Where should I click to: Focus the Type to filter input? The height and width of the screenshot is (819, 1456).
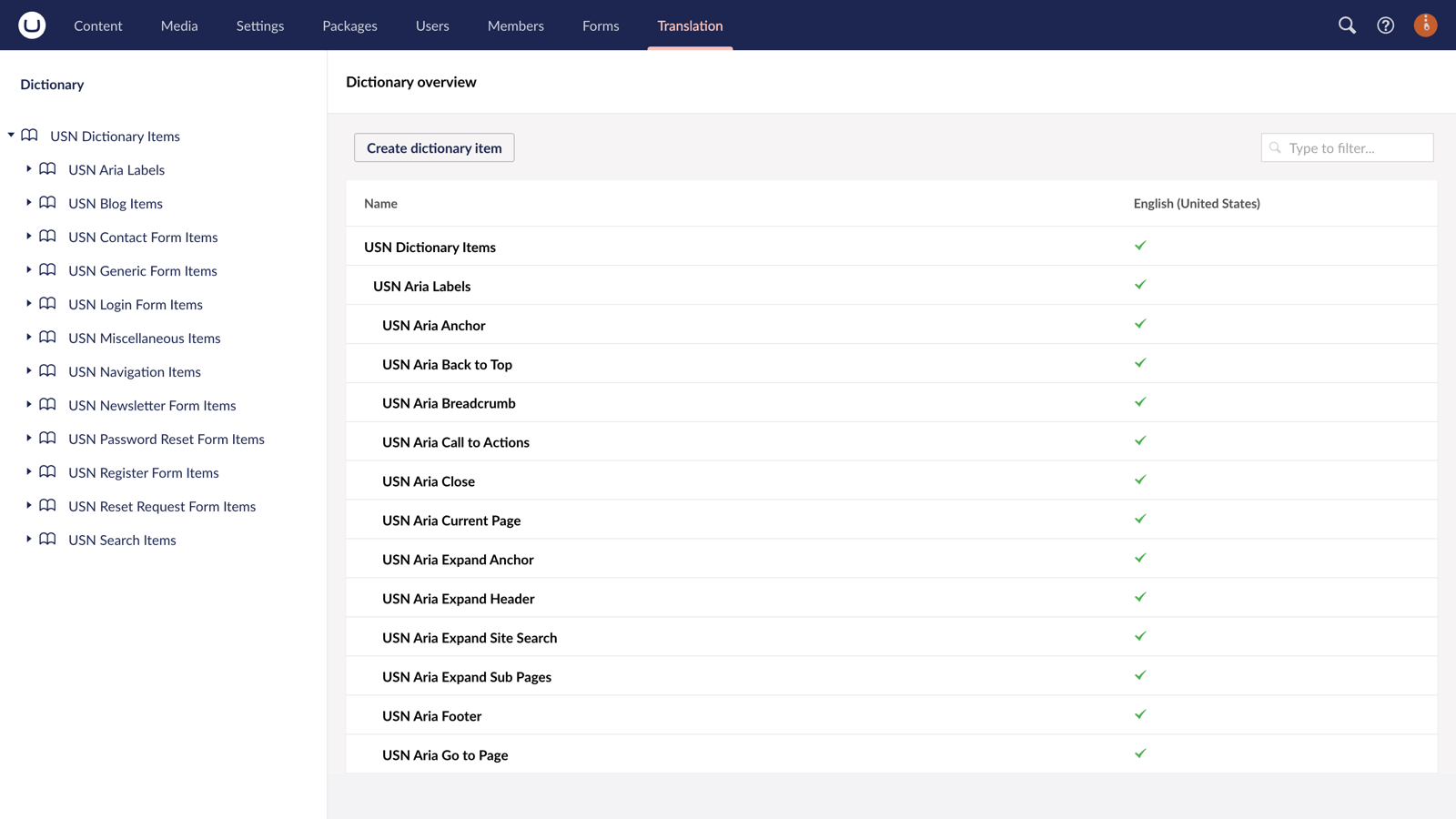tap(1356, 147)
